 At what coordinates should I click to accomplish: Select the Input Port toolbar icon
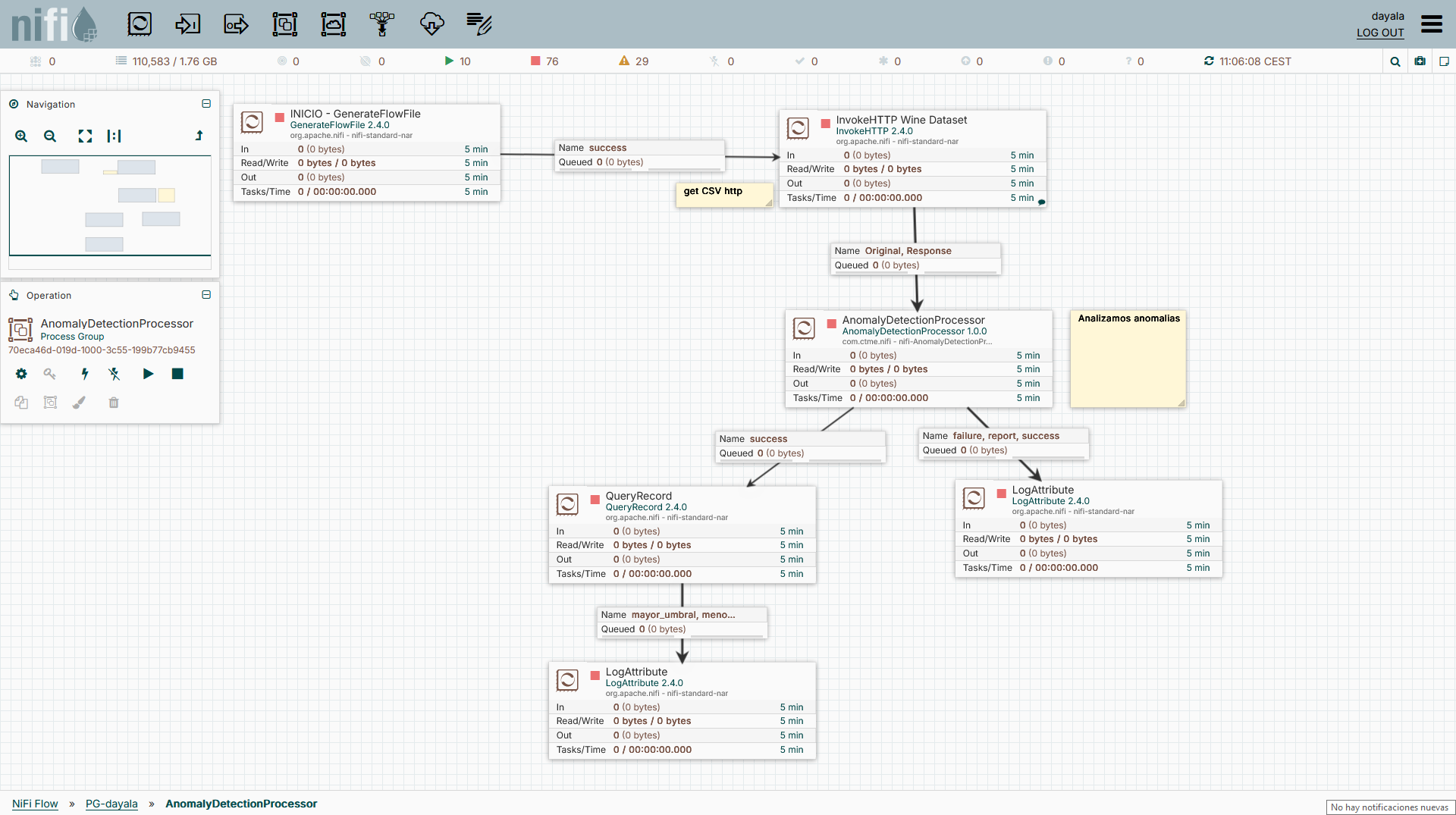tap(187, 24)
